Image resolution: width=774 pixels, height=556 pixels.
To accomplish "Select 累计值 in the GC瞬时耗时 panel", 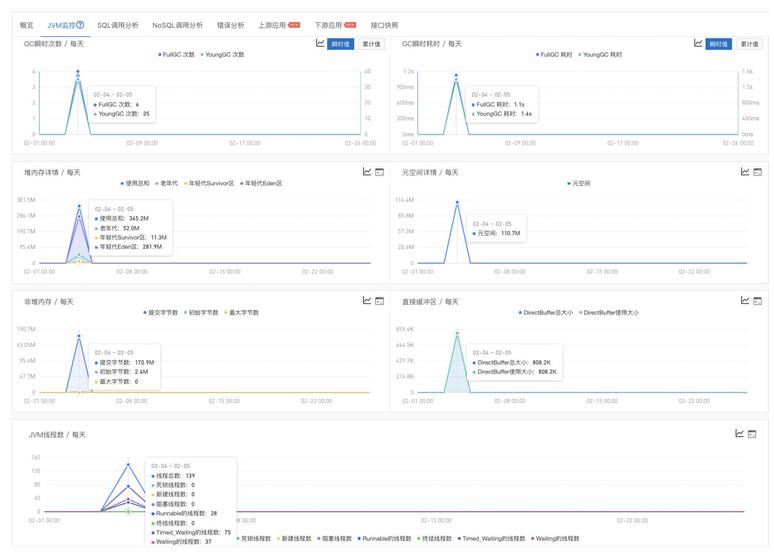I will pyautogui.click(x=749, y=44).
